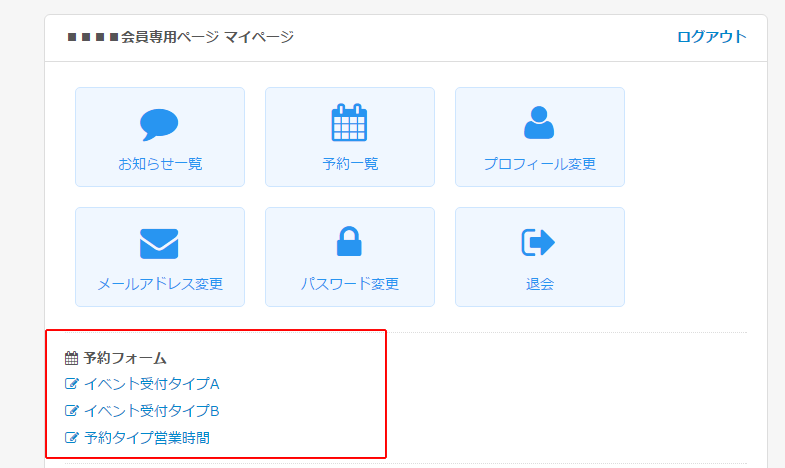Click the speech bubble notifications icon
This screenshot has width=785, height=468.
click(x=159, y=124)
